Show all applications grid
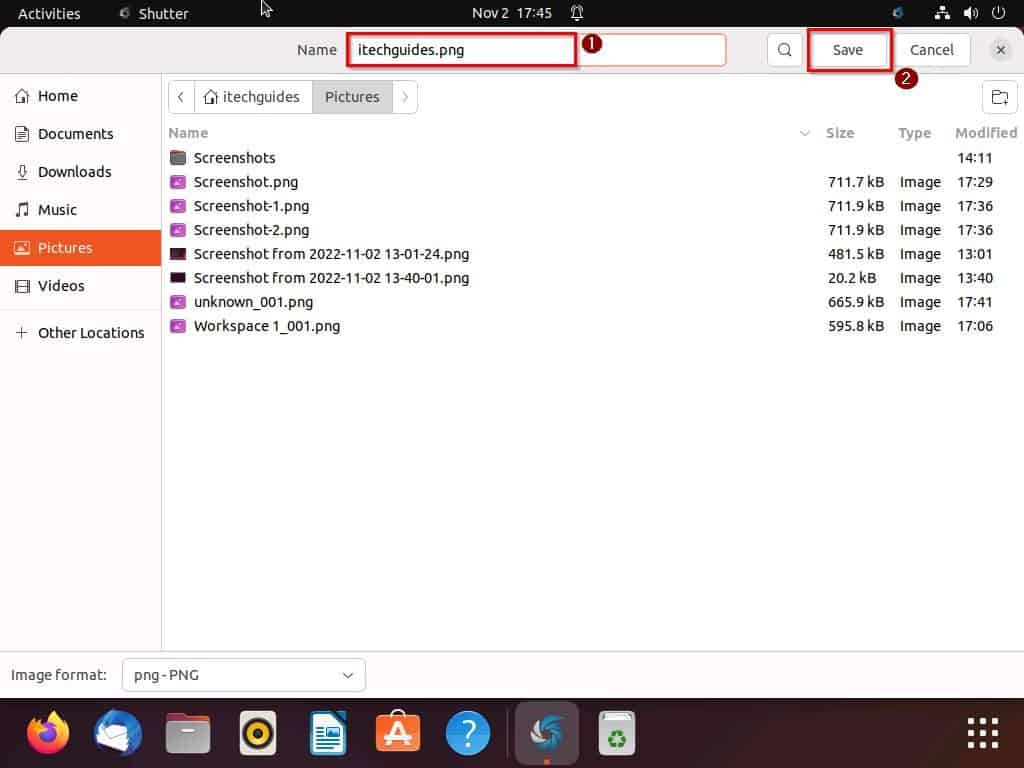 983,733
